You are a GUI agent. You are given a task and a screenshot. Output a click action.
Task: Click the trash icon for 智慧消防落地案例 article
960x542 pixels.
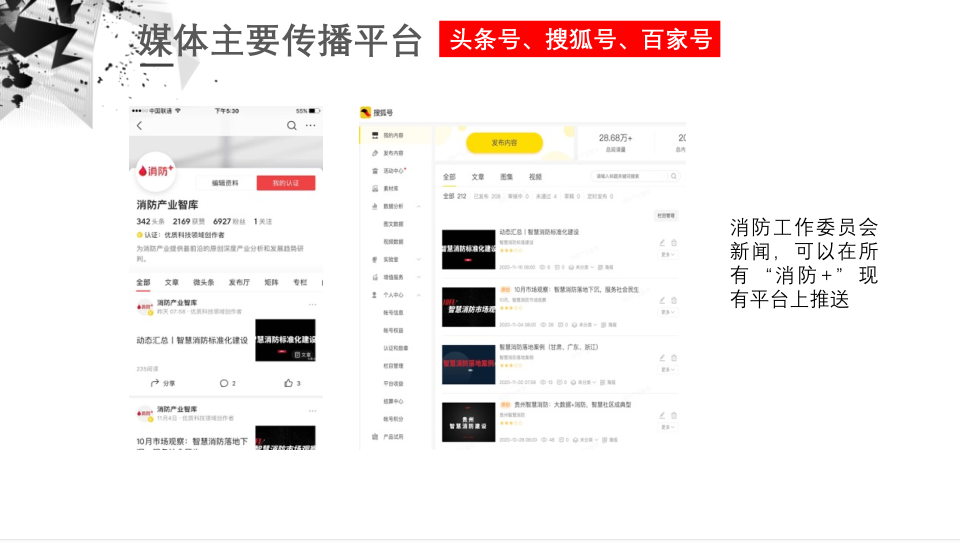point(673,358)
